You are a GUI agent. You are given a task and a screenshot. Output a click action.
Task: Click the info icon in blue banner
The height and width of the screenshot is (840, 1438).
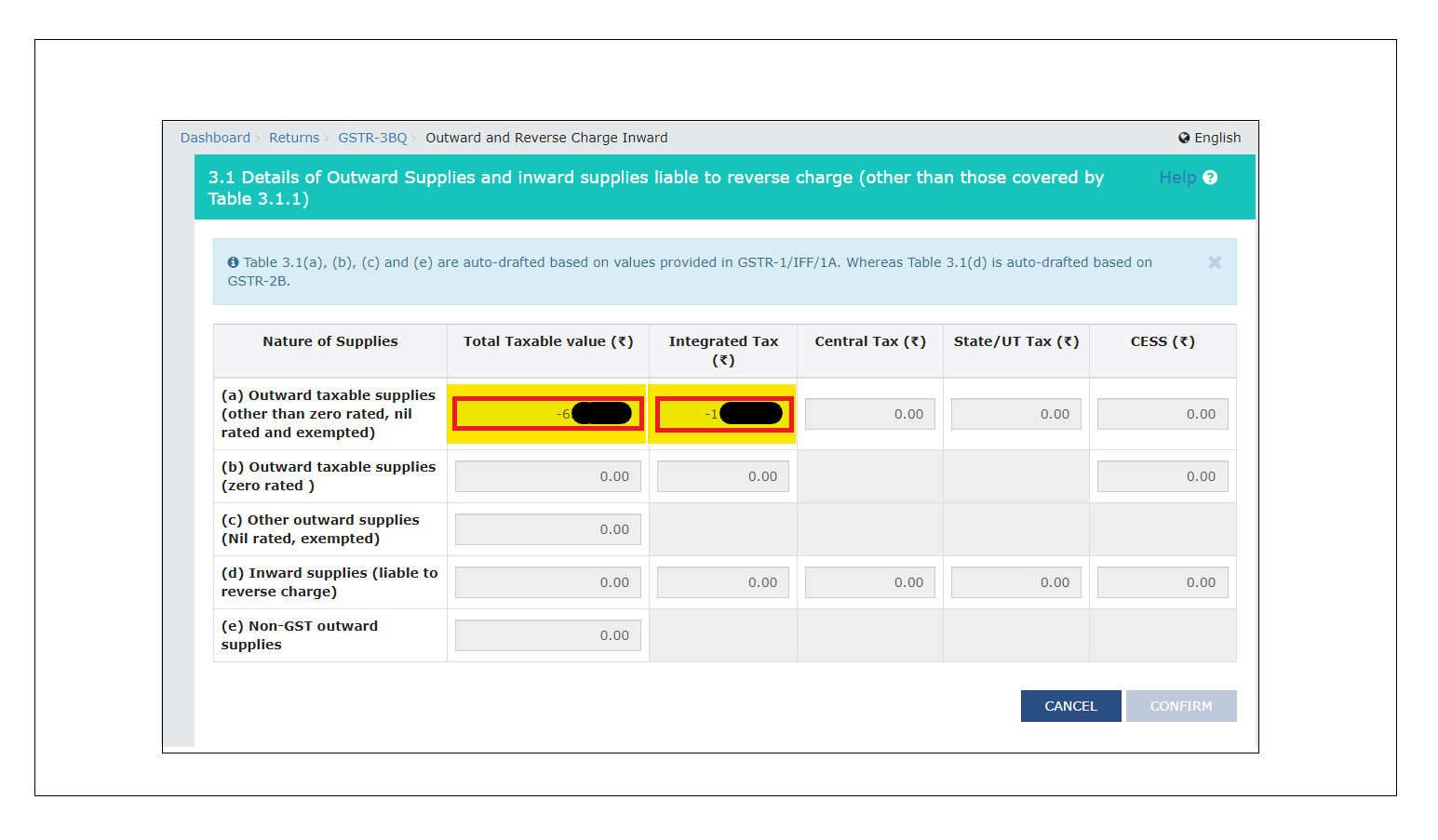tap(233, 263)
